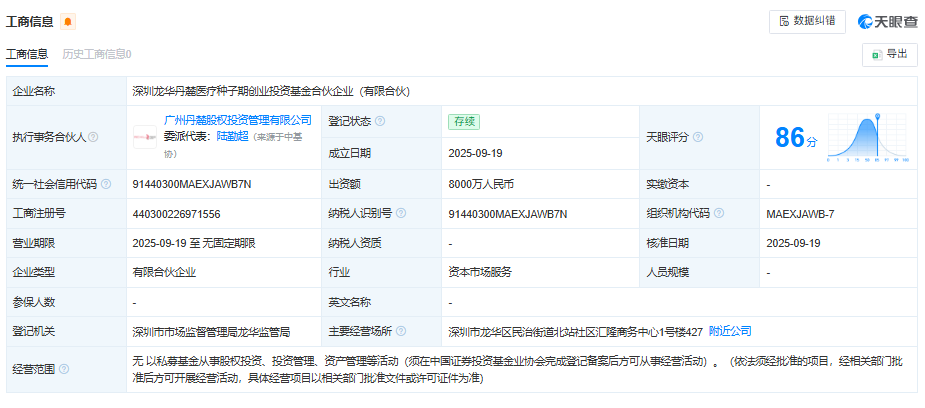The width and height of the screenshot is (925, 408).
Task: Switch to the 工商信息 tab
Action: tap(27, 54)
